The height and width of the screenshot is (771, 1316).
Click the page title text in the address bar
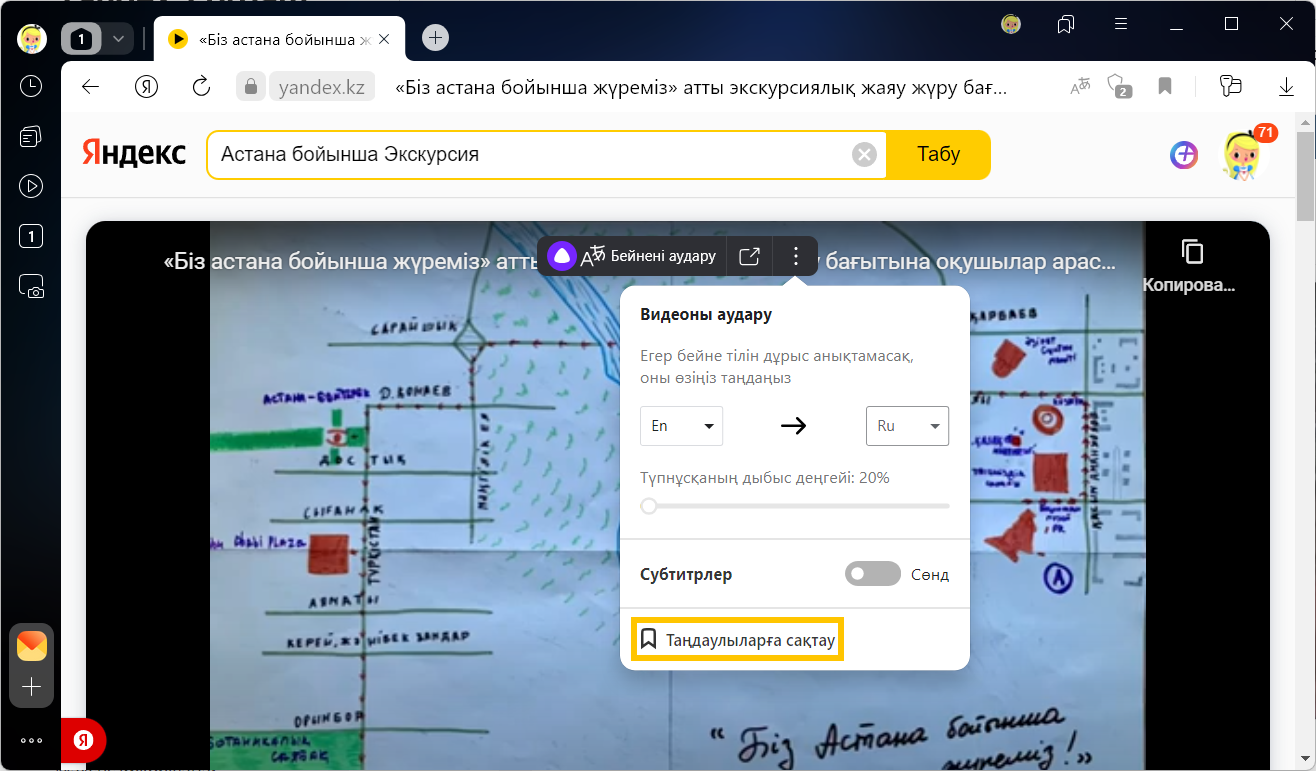[x=702, y=88]
